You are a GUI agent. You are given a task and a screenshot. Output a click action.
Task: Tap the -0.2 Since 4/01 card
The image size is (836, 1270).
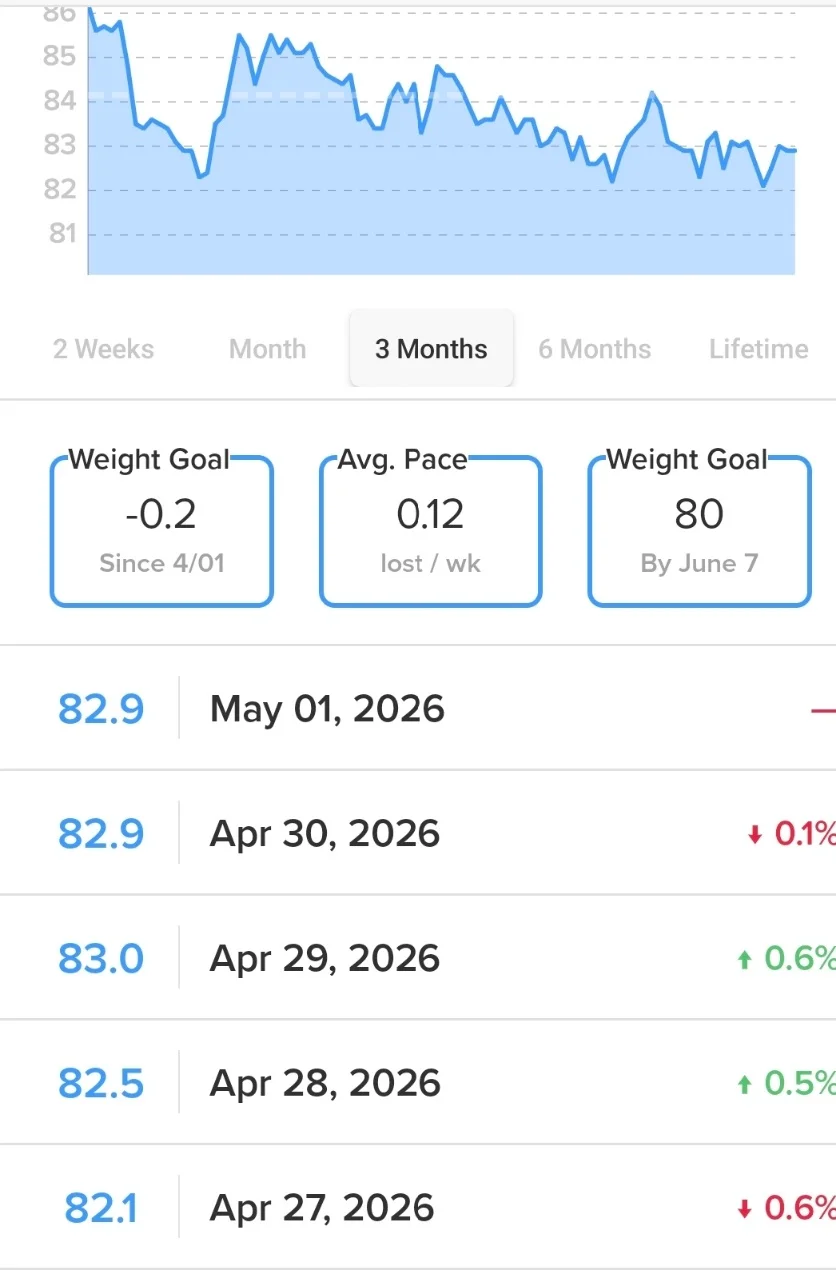161,530
